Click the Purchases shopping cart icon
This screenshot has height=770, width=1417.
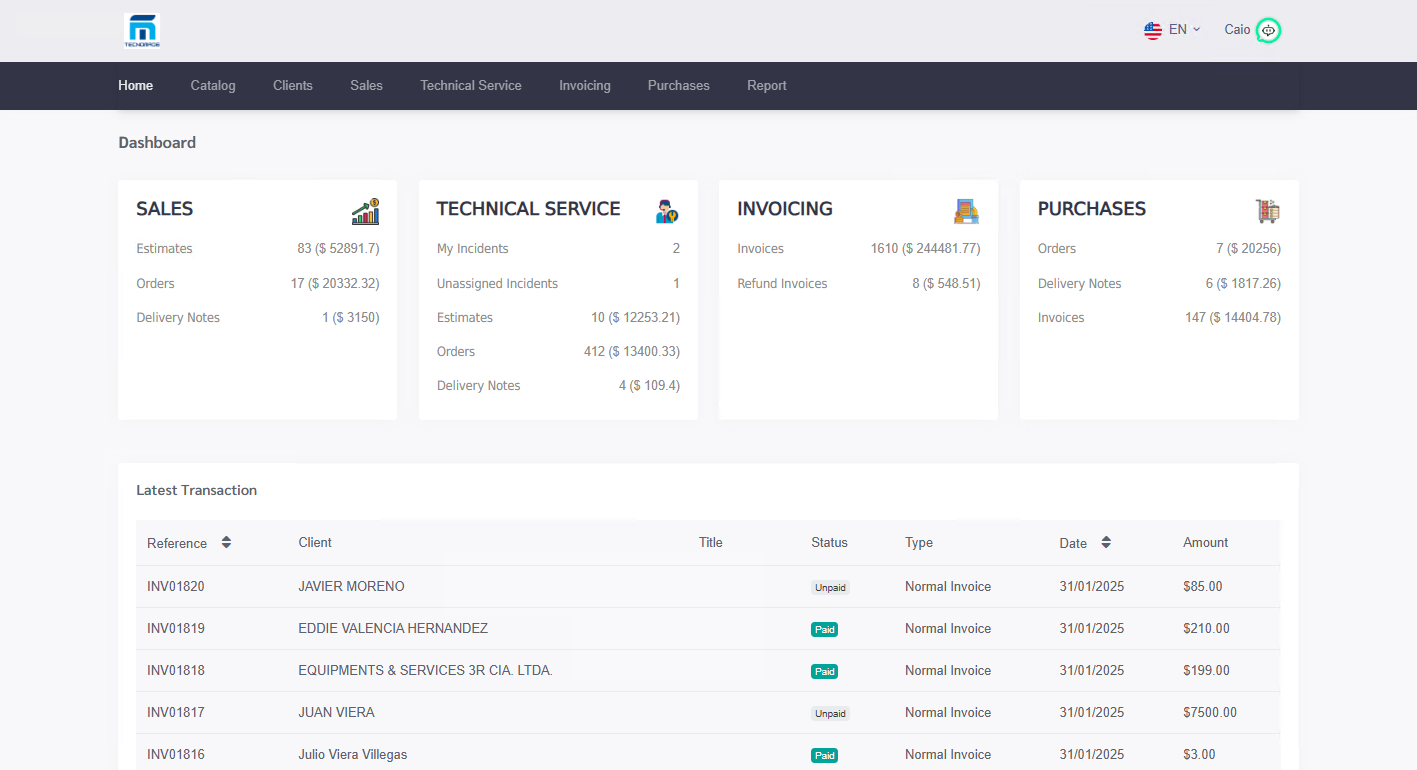tap(1267, 211)
